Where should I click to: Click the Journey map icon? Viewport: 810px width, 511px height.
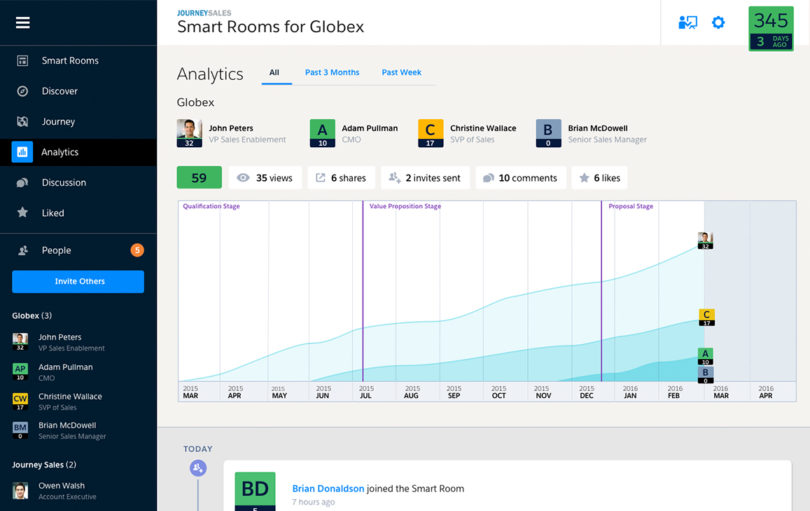(22, 121)
